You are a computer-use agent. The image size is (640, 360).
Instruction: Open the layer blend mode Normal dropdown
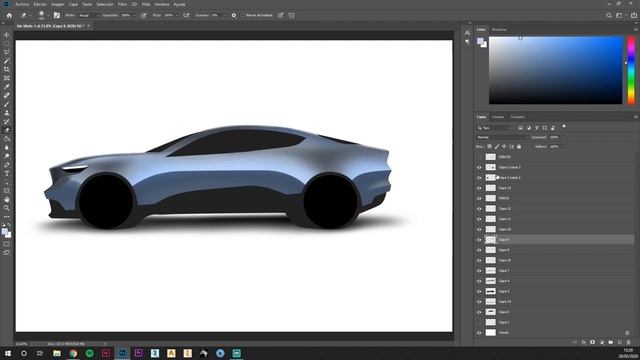click(x=502, y=137)
